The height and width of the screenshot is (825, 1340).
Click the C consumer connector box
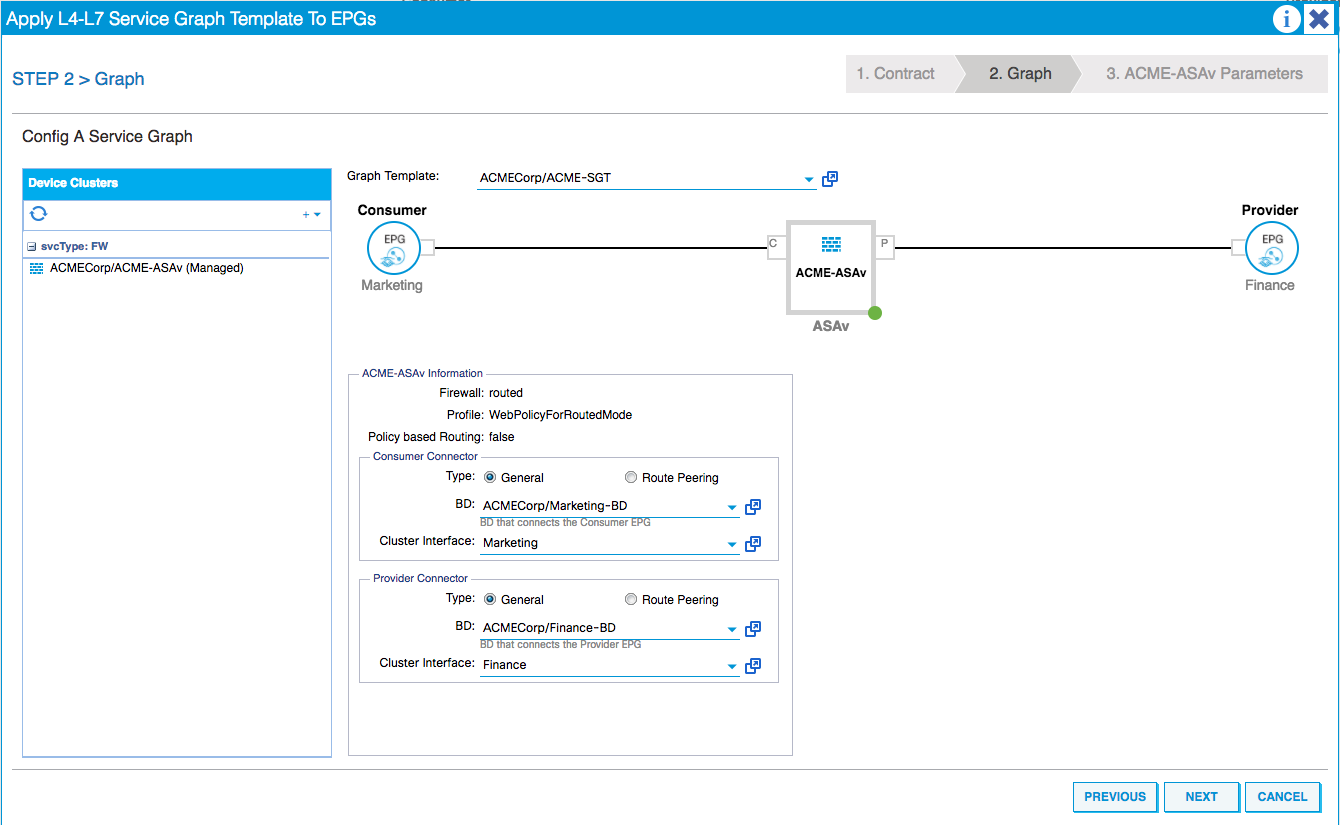click(775, 247)
